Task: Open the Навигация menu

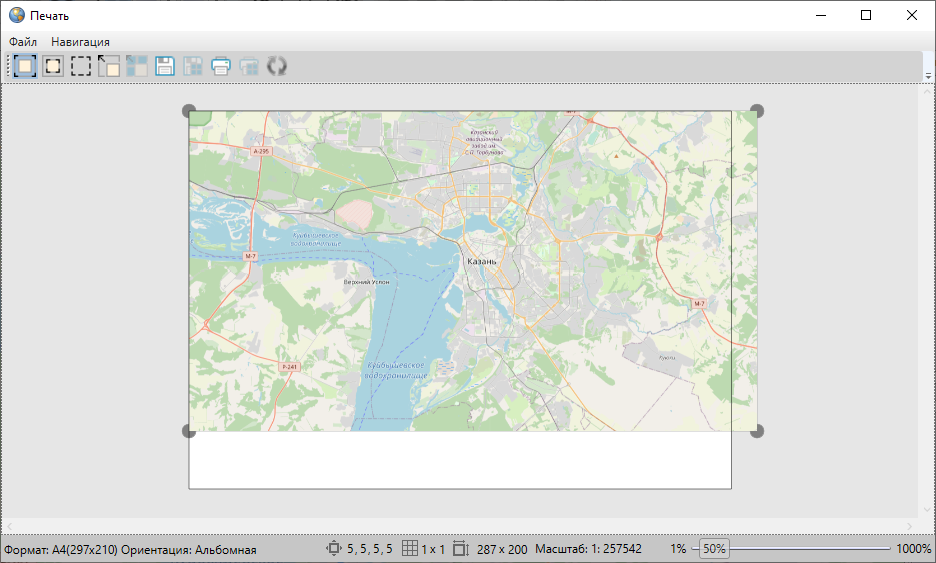Action: tap(80, 42)
